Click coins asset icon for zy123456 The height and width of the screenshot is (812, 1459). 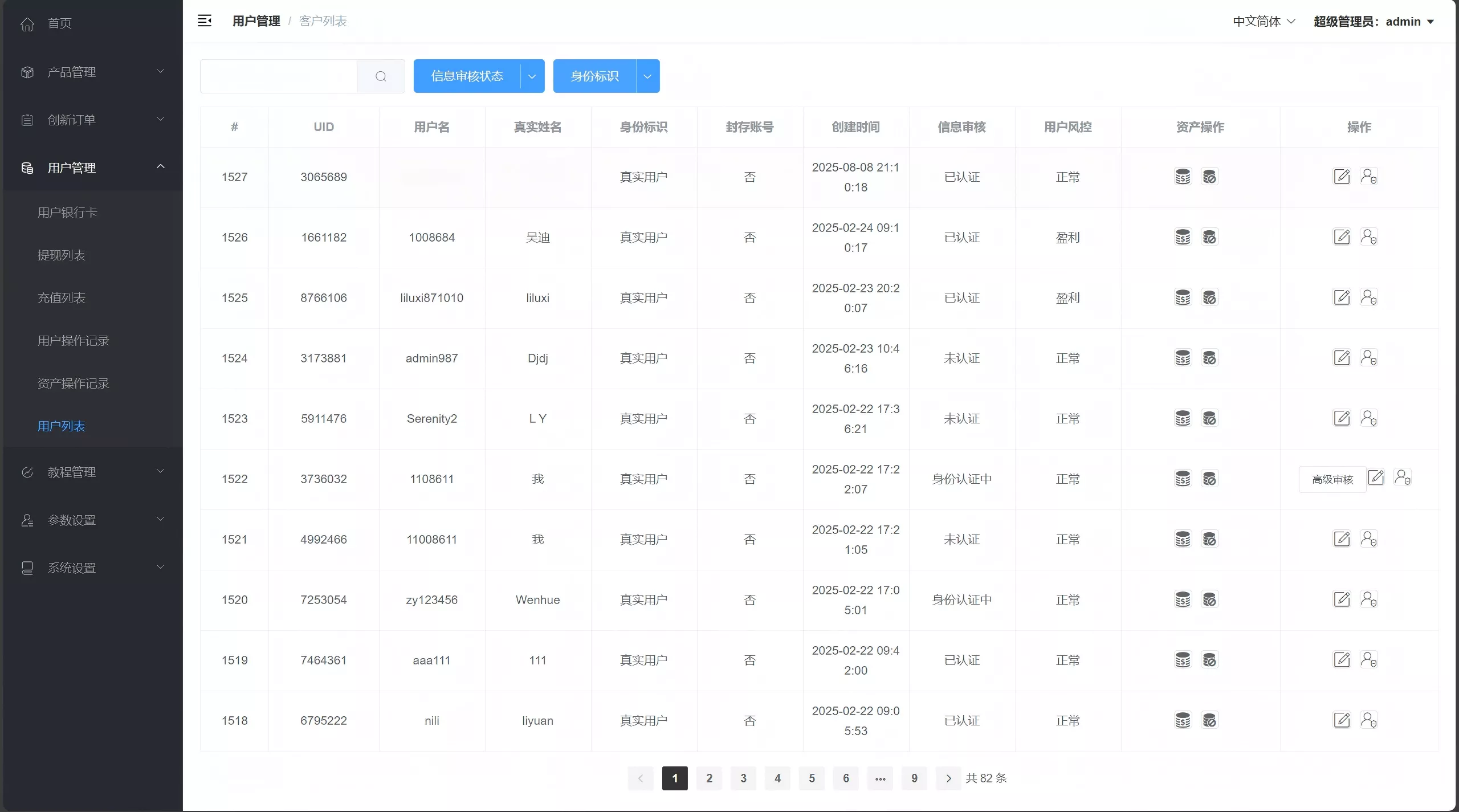[1183, 599]
